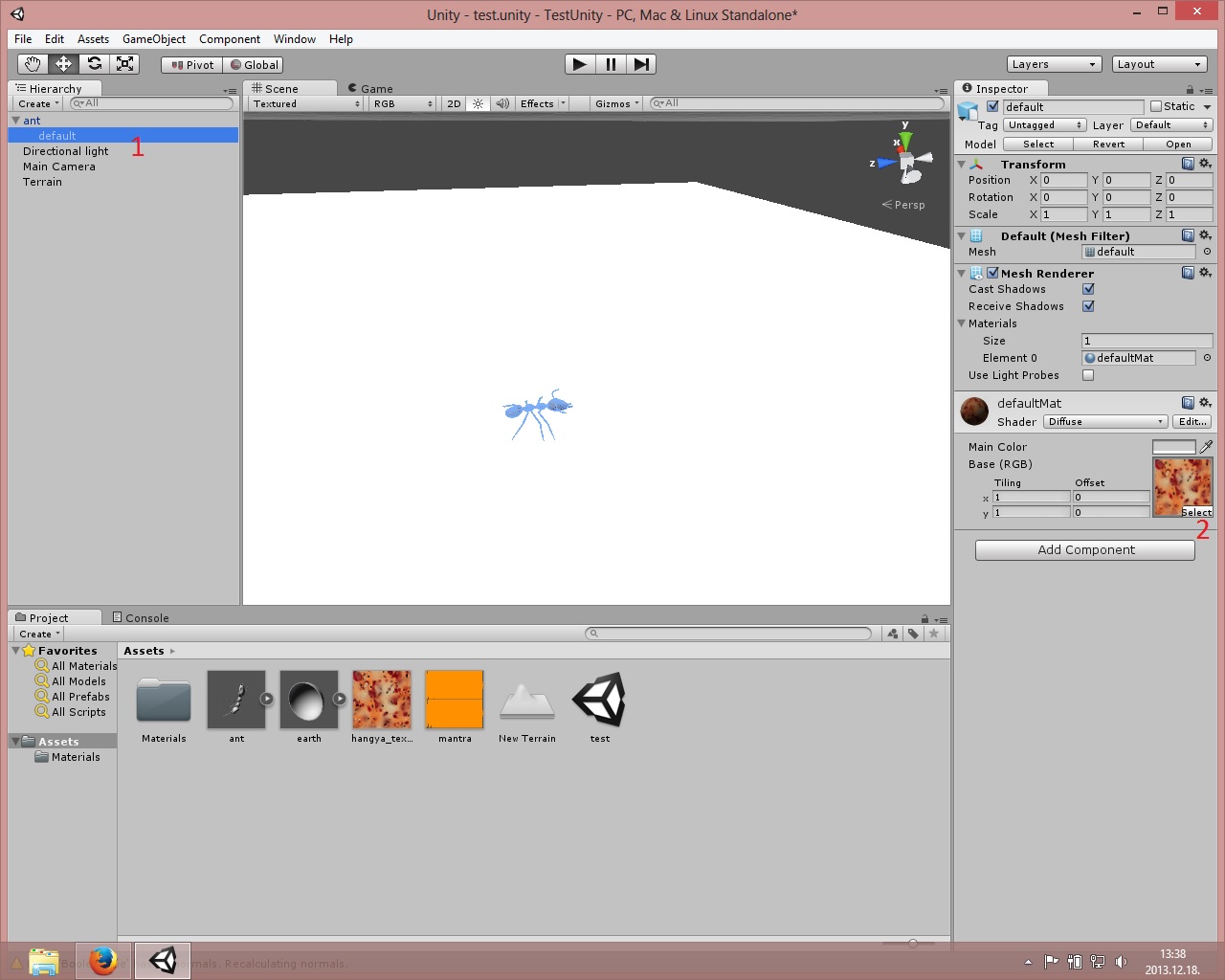Open the Tag Untagged dropdown
Screen dimensions: 1225x980
(x=1045, y=125)
